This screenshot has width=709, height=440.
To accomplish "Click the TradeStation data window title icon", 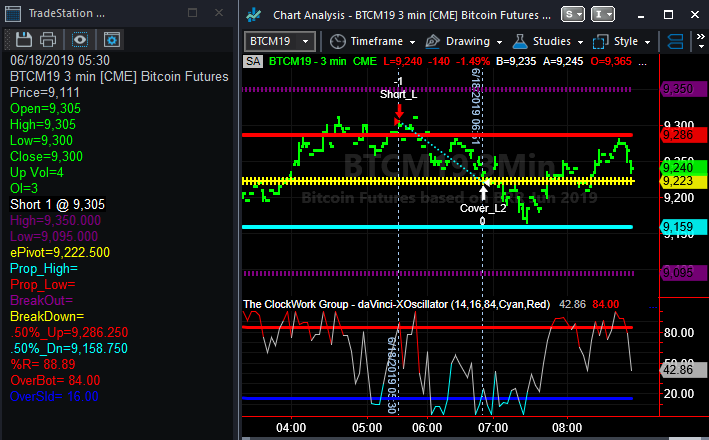I will pos(13,14).
